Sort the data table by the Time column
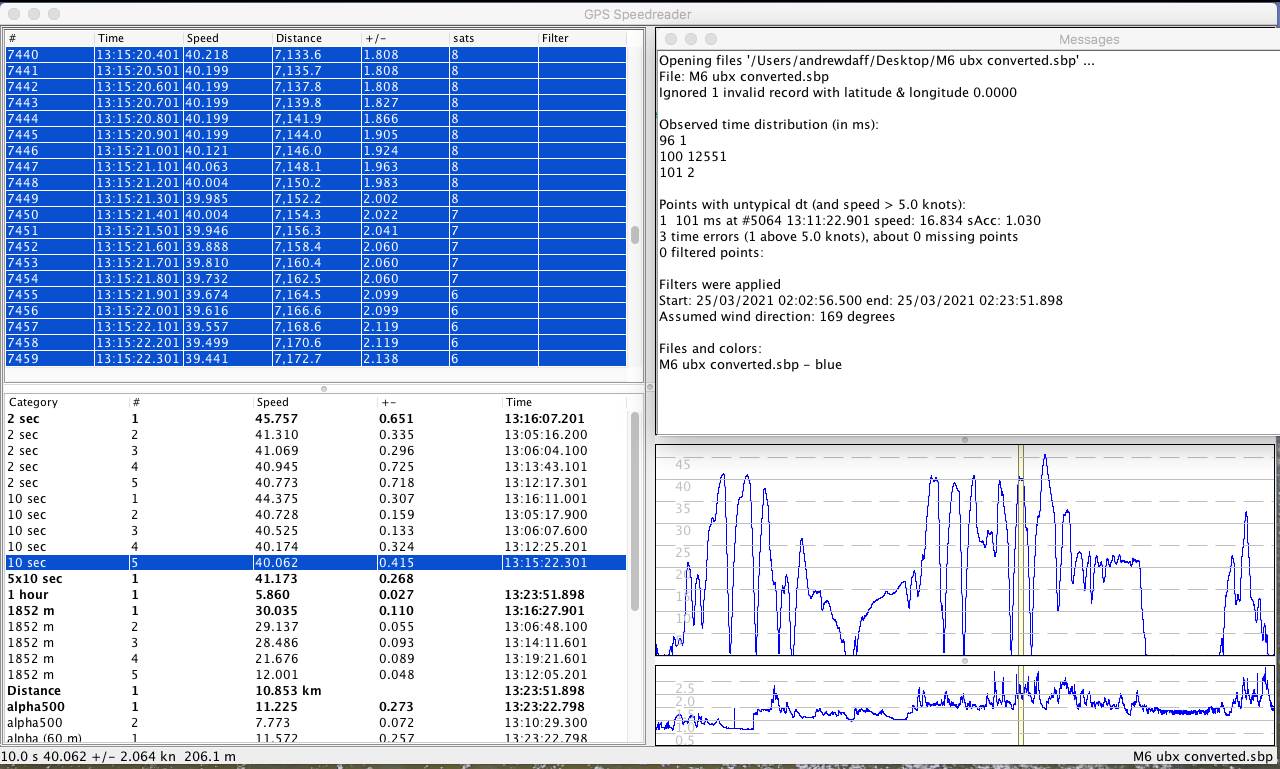The image size is (1280, 769). [x=117, y=38]
